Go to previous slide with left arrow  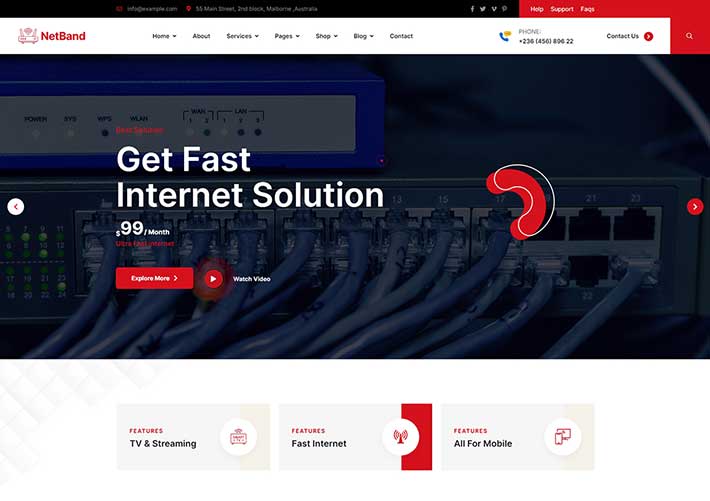[x=15, y=207]
